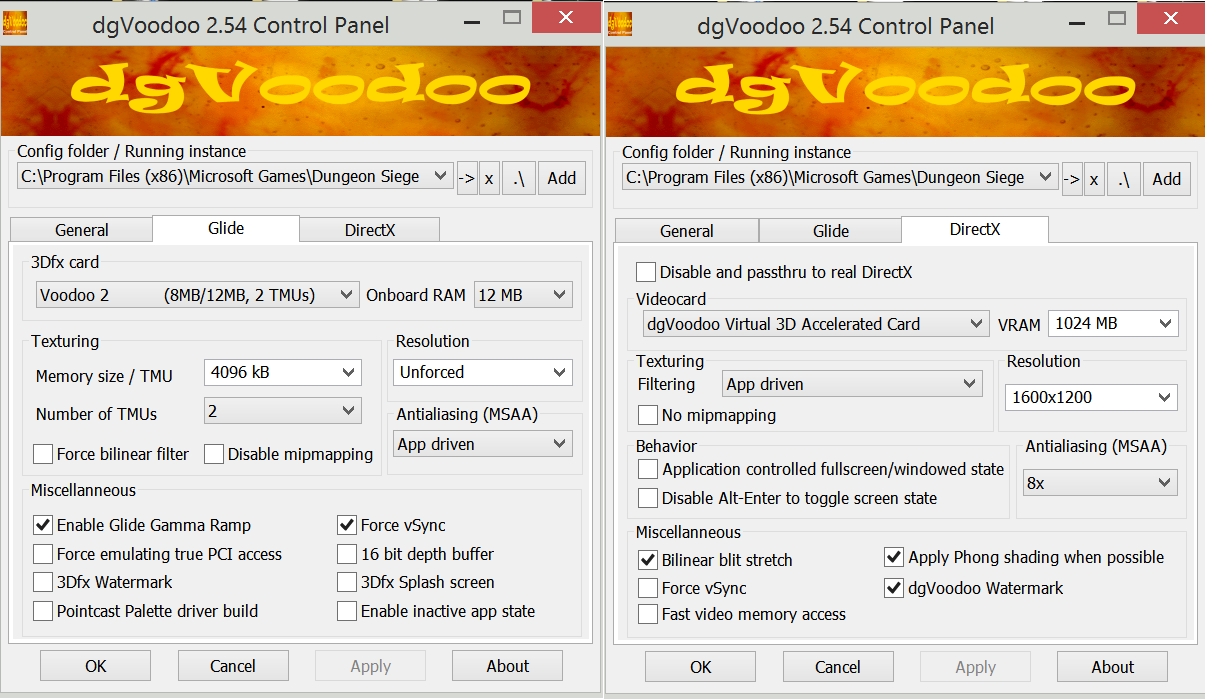
Task: Click the dgVoodoo title bar icon in the DirectX window
Action: click(619, 23)
